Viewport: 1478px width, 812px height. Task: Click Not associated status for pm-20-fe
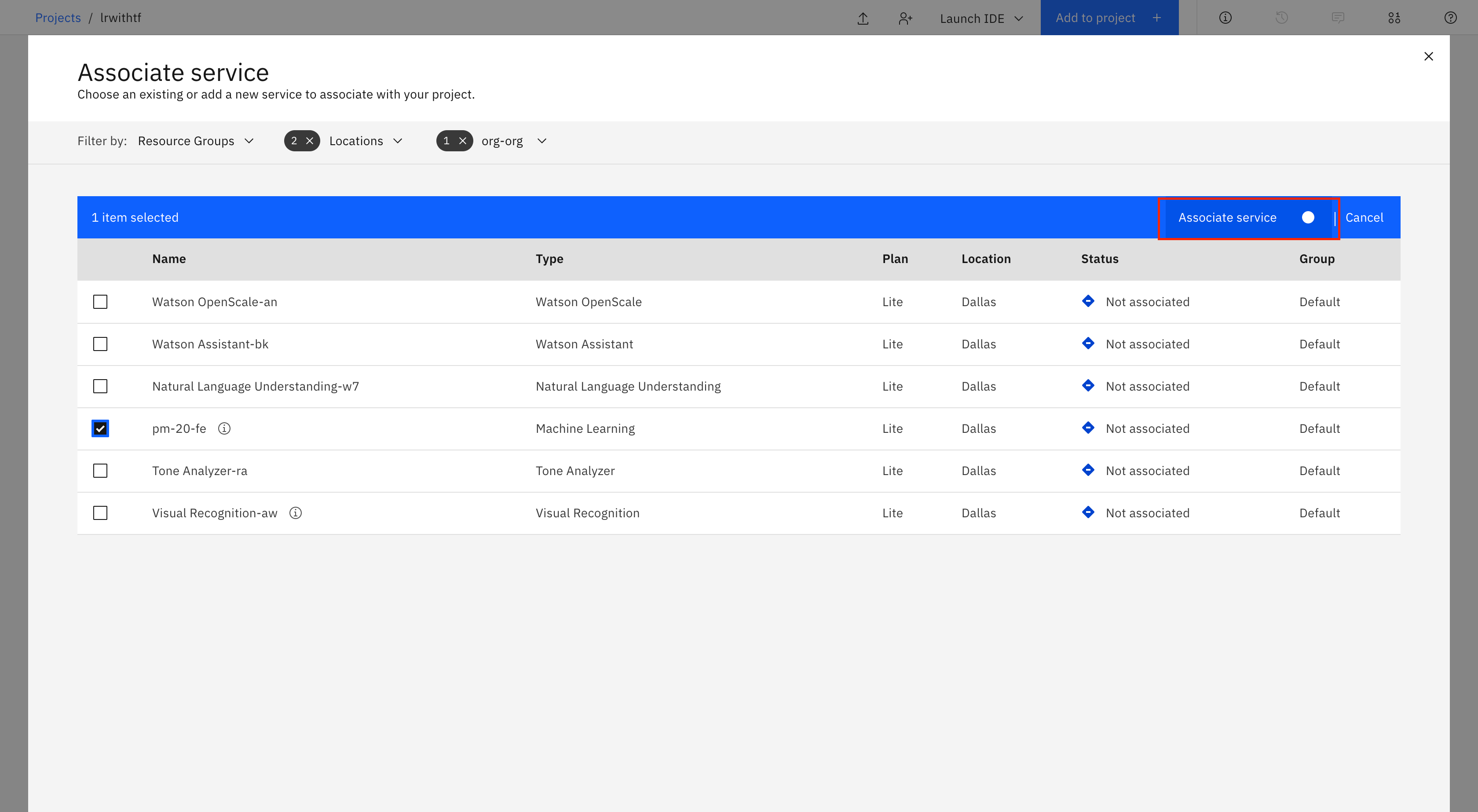(x=1148, y=429)
